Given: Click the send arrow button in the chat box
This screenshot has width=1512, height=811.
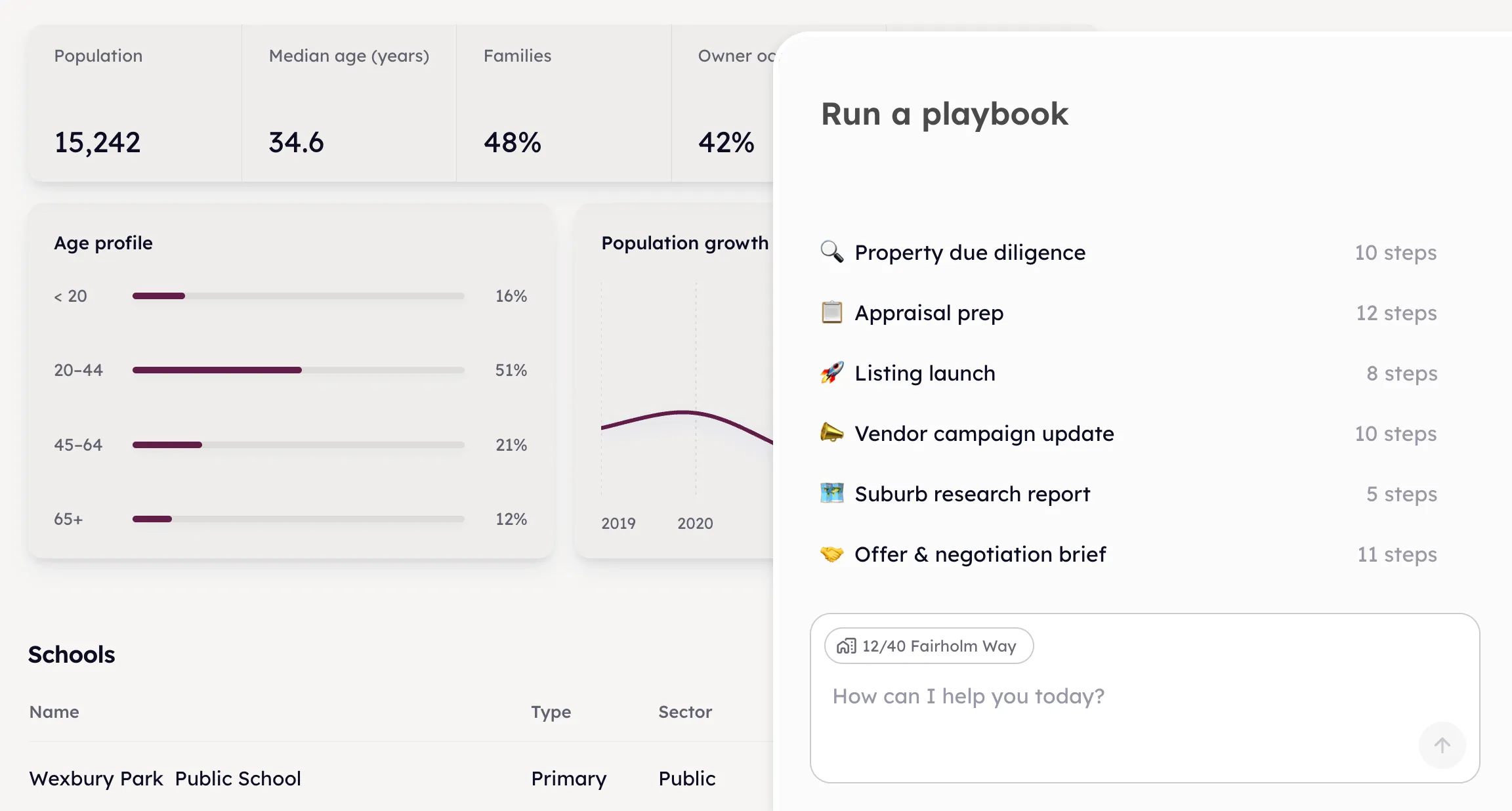Looking at the screenshot, I should [x=1442, y=745].
